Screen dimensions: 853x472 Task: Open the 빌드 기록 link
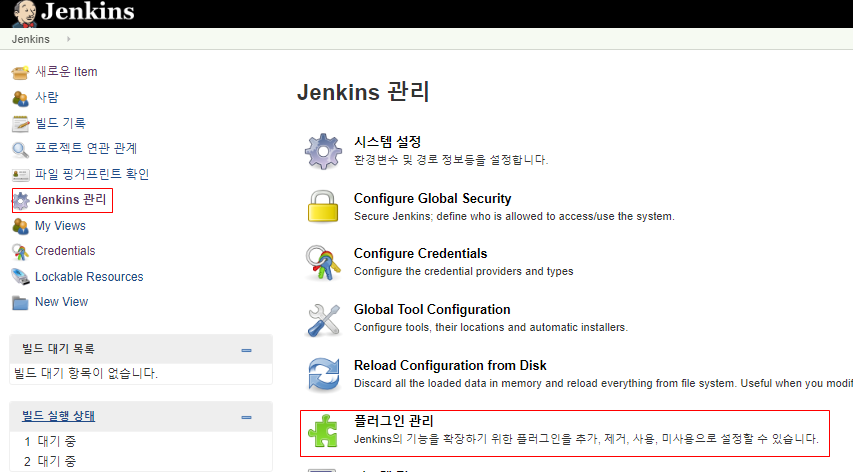(60, 123)
